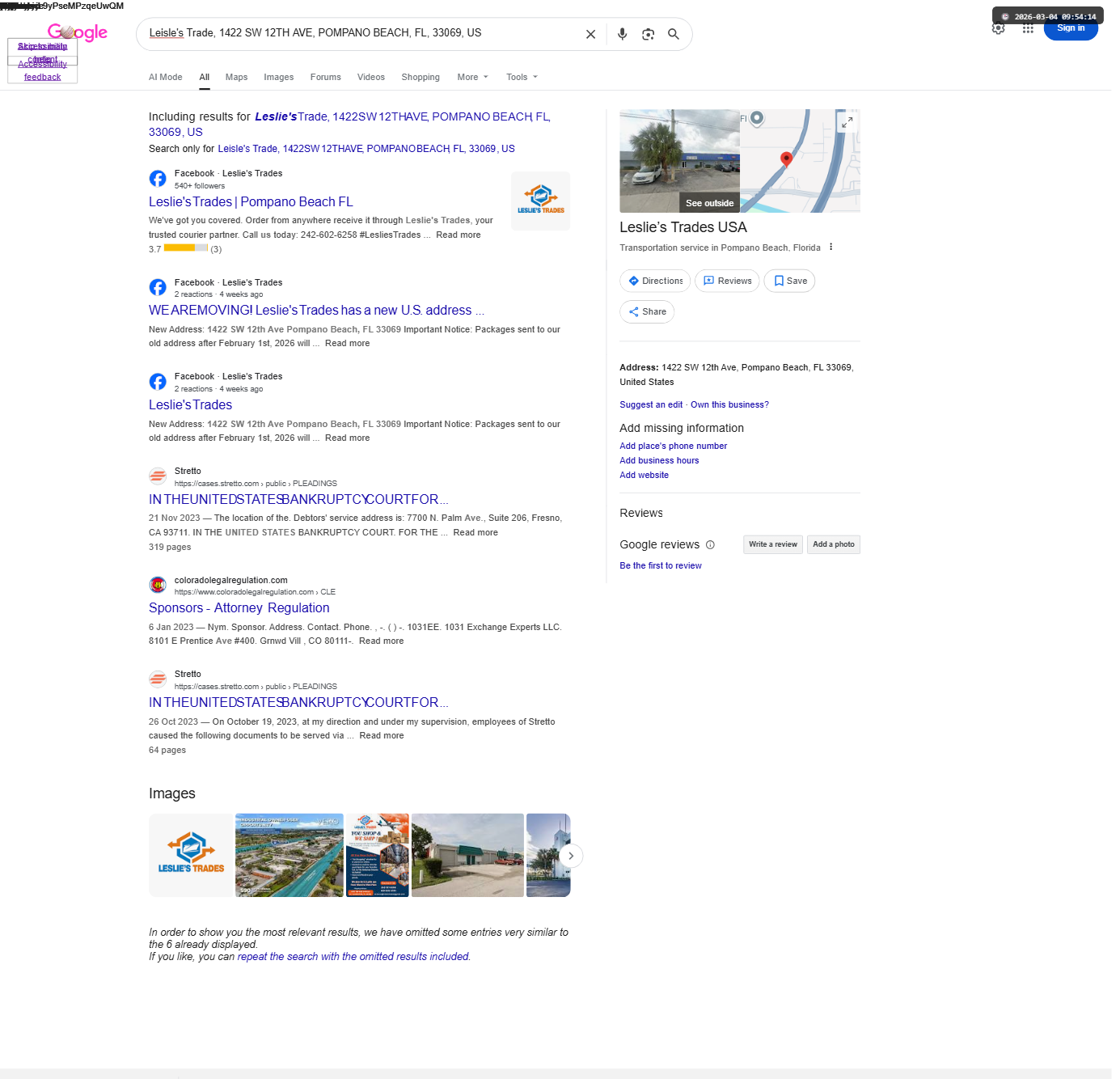Image resolution: width=1120 pixels, height=1079 pixels.
Task: Click Add business hours link
Action: coord(659,460)
